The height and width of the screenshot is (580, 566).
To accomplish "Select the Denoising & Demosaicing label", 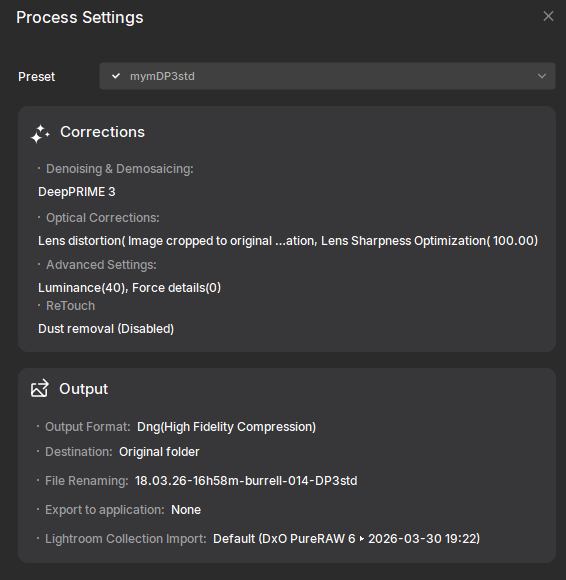I will tap(119, 169).
